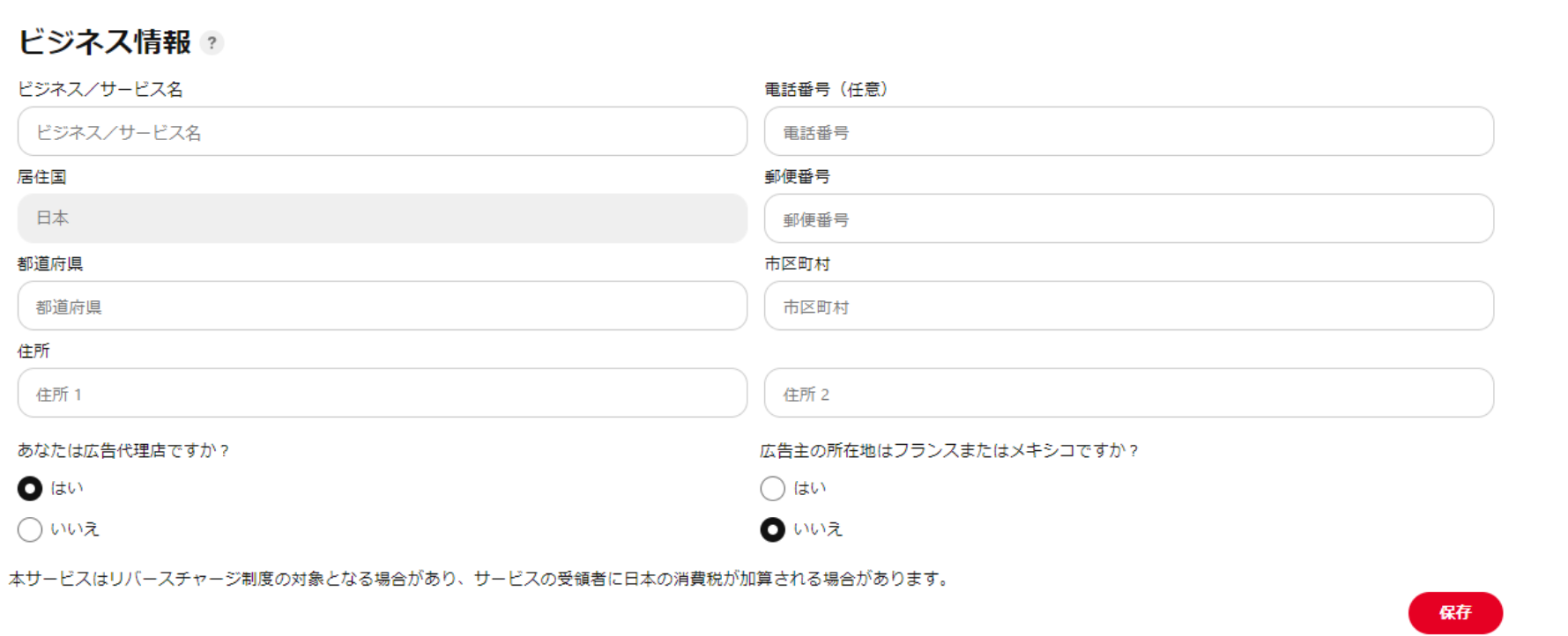Click inside the 住所 1 field
This screenshot has width=1568, height=636.
[x=383, y=393]
